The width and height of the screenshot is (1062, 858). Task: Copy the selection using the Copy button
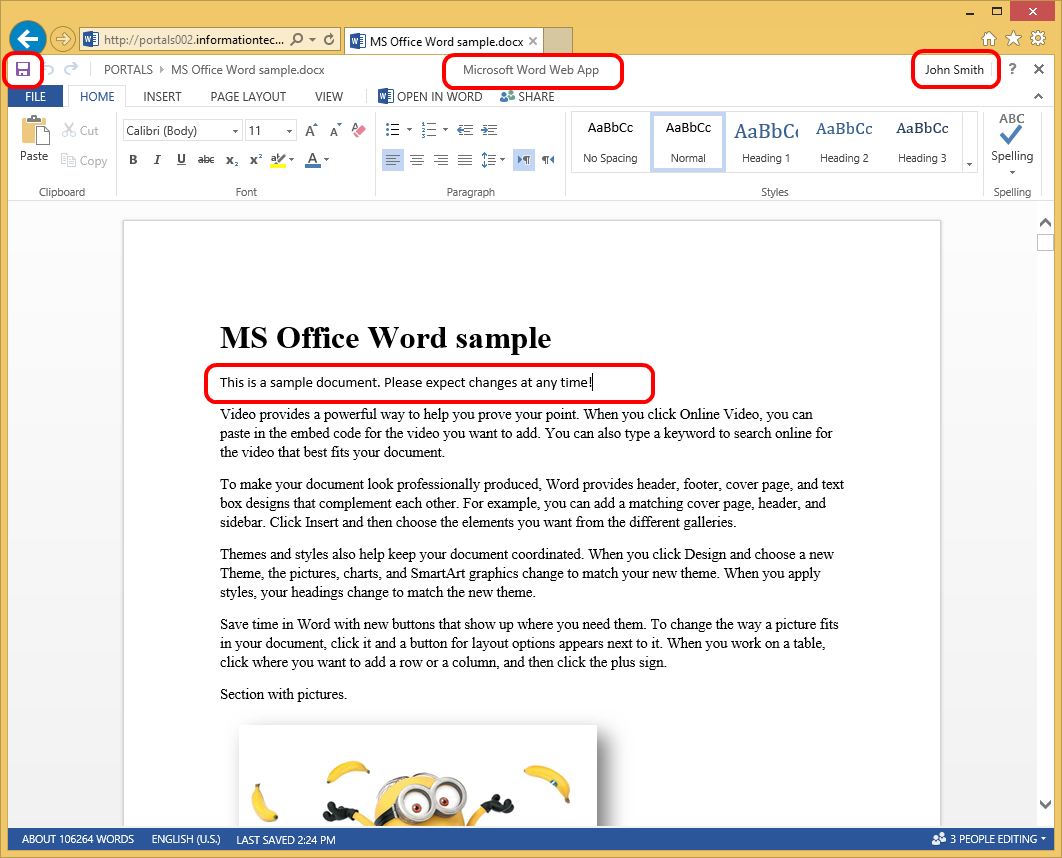click(84, 160)
